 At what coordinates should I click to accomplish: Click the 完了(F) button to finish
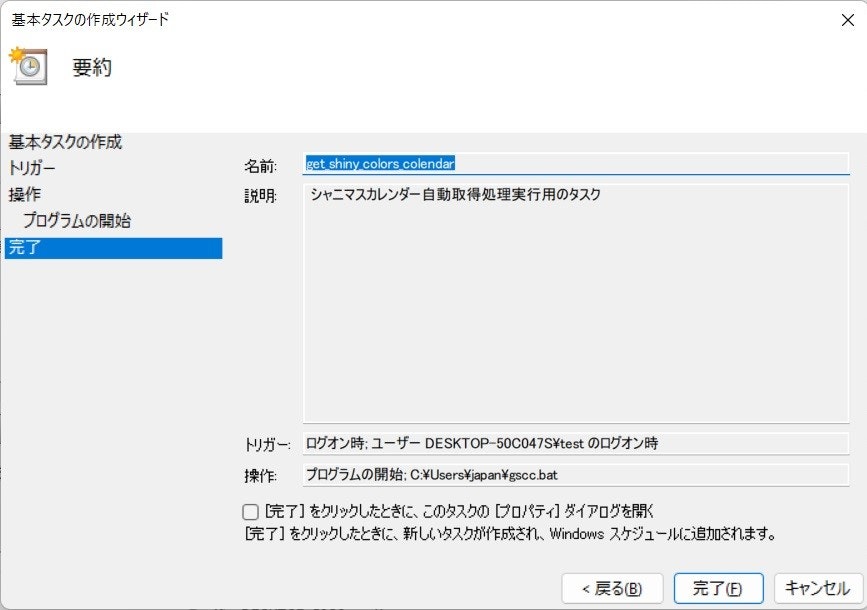pos(718,589)
